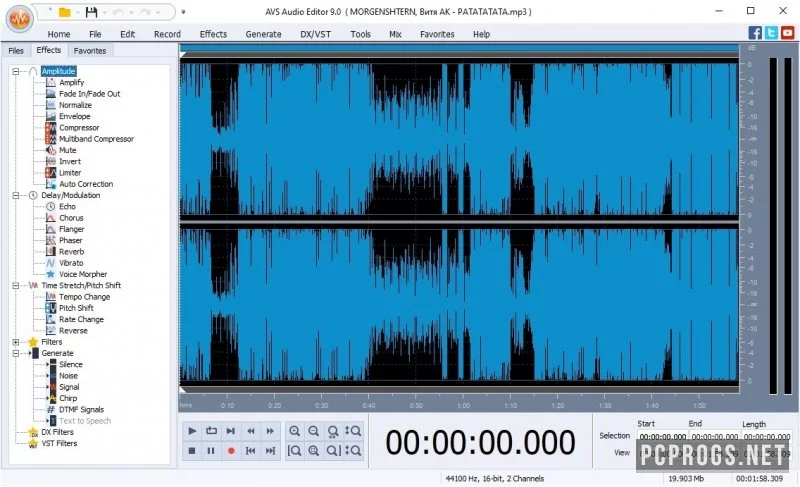Image resolution: width=800 pixels, height=487 pixels.
Task: Switch to the Favorites panel tab
Action: click(90, 50)
